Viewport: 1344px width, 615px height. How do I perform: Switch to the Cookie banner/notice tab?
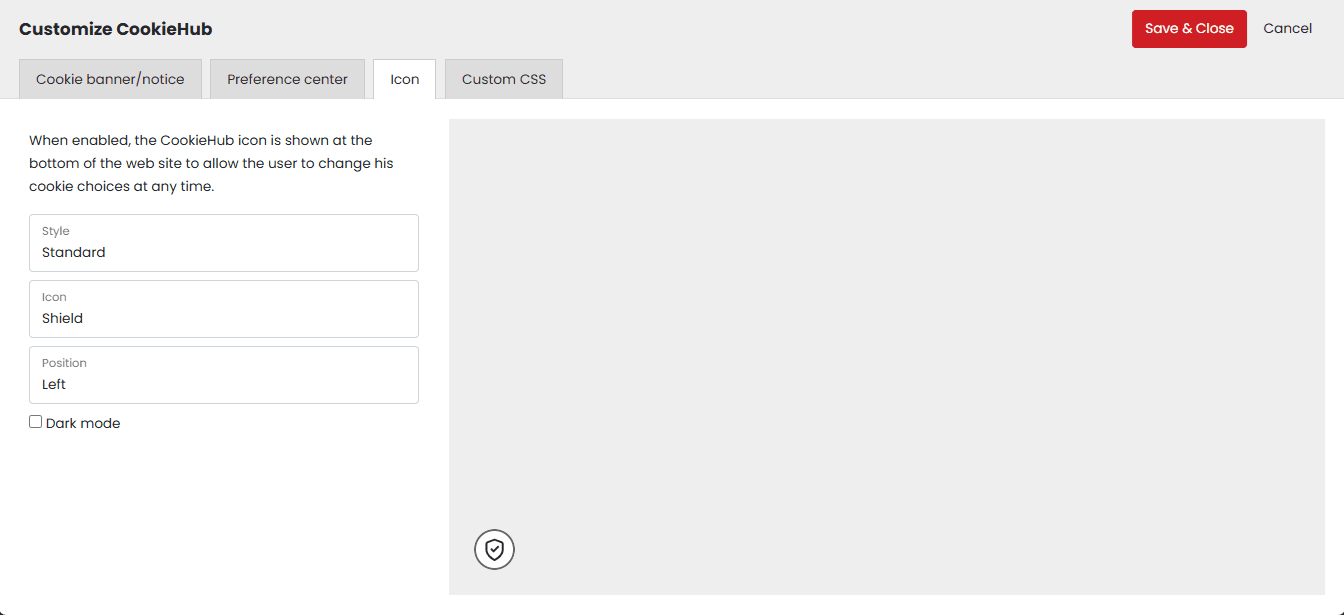[110, 79]
